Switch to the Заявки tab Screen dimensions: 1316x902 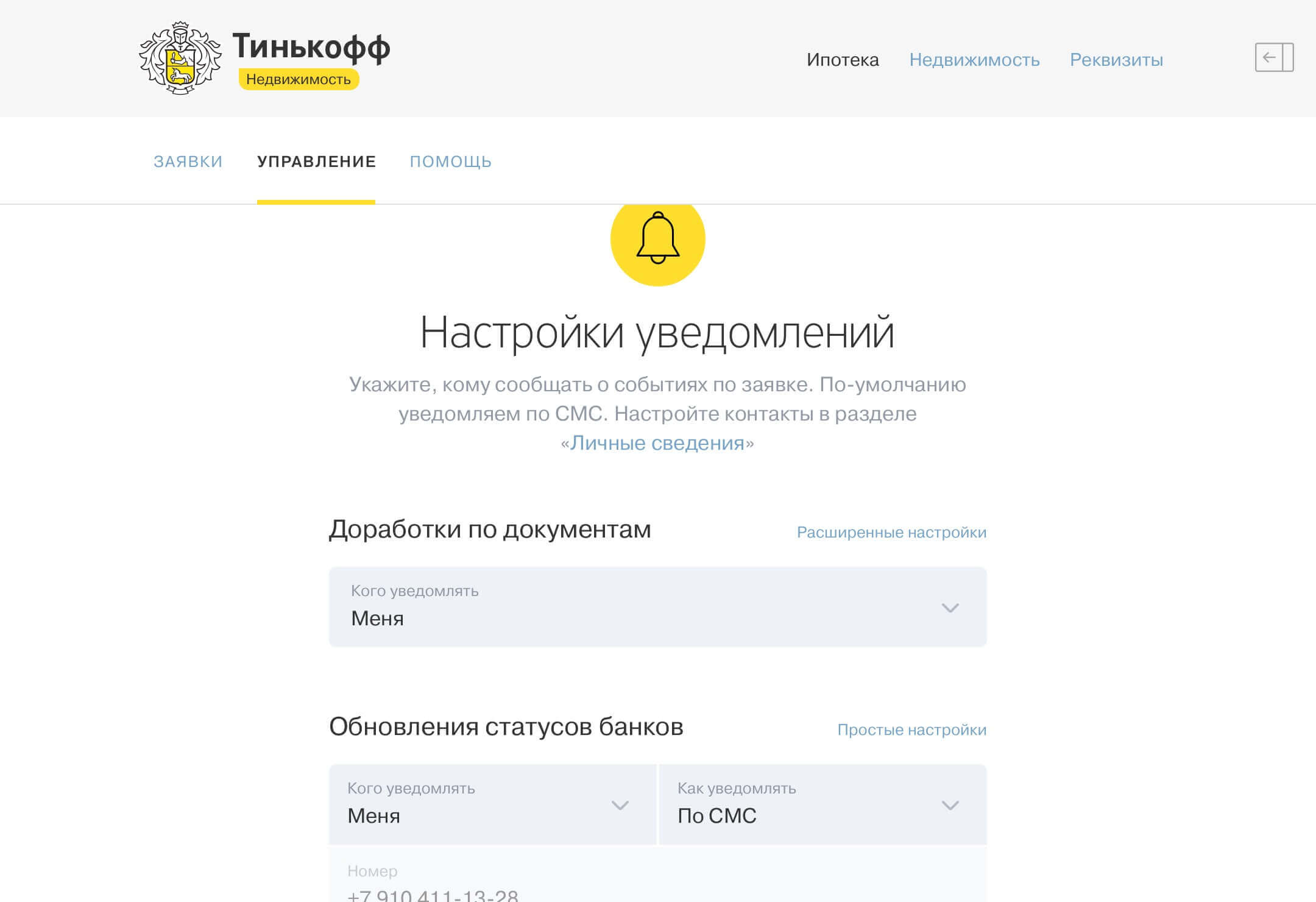[188, 162]
